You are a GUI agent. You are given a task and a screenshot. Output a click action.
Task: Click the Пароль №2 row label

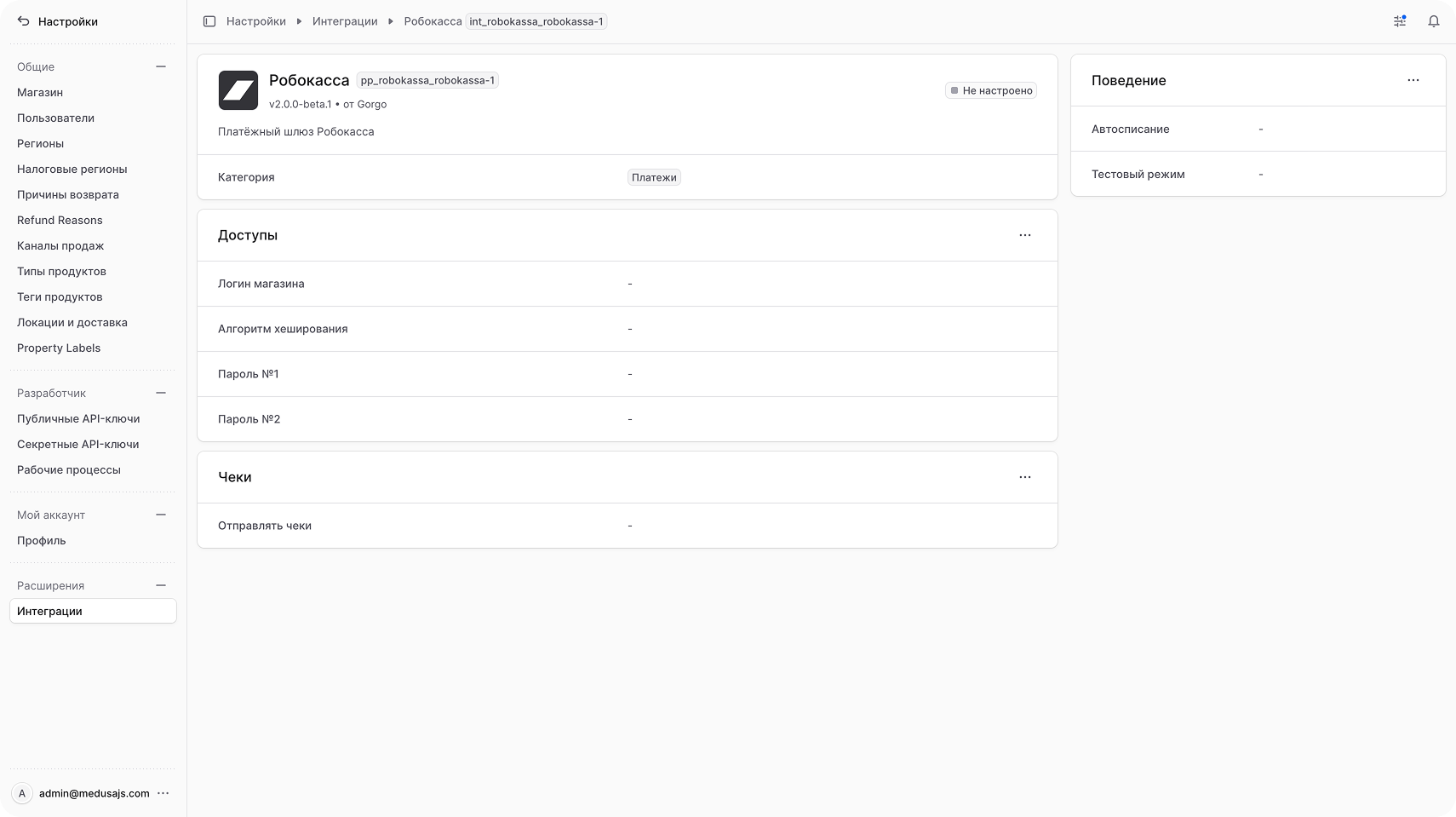pyautogui.click(x=249, y=419)
